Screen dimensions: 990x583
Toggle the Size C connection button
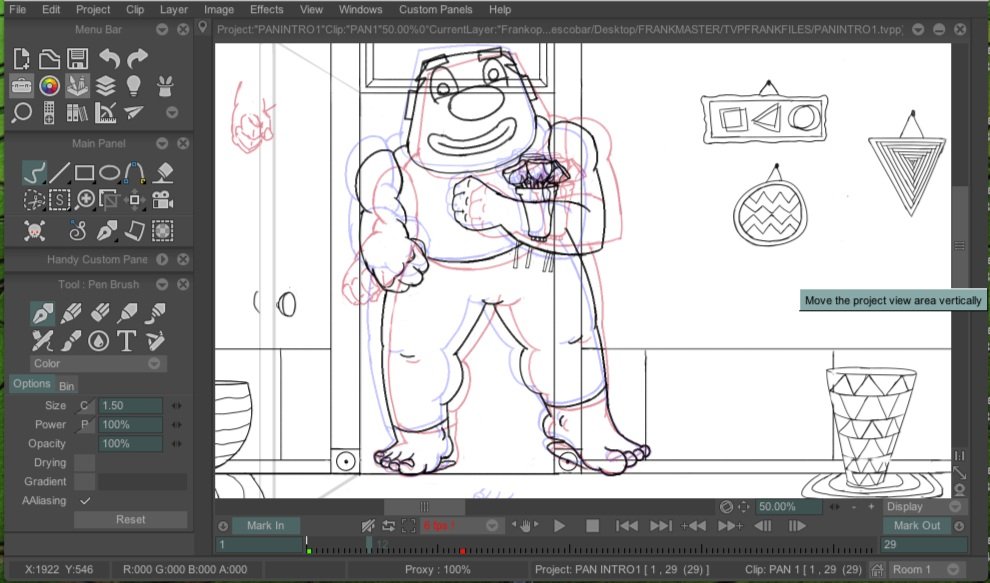85,406
